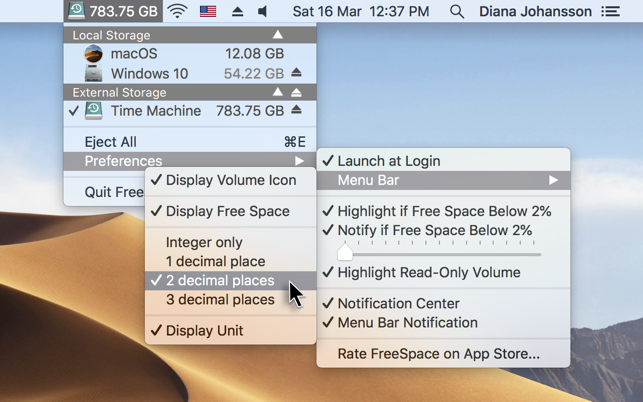Click the FreeSpace 783.75 GB menu bar item
Image resolution: width=643 pixels, height=402 pixels.
pyautogui.click(x=113, y=11)
